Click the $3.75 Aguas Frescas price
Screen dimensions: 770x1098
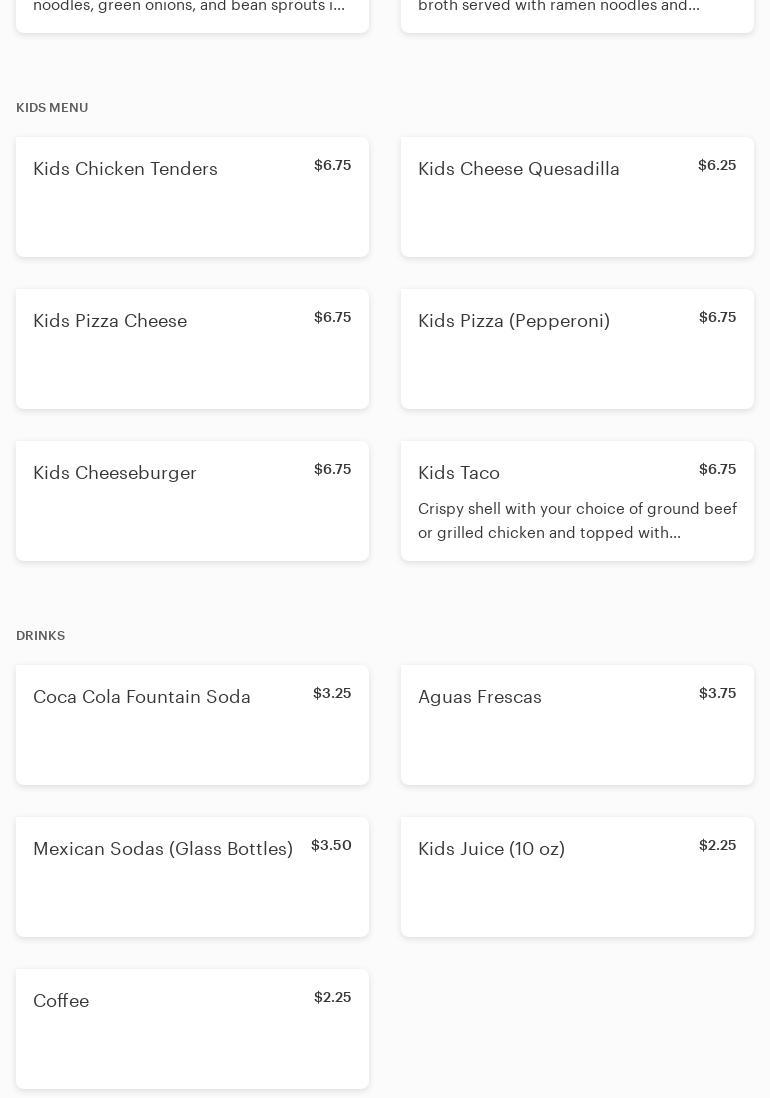[x=717, y=693]
